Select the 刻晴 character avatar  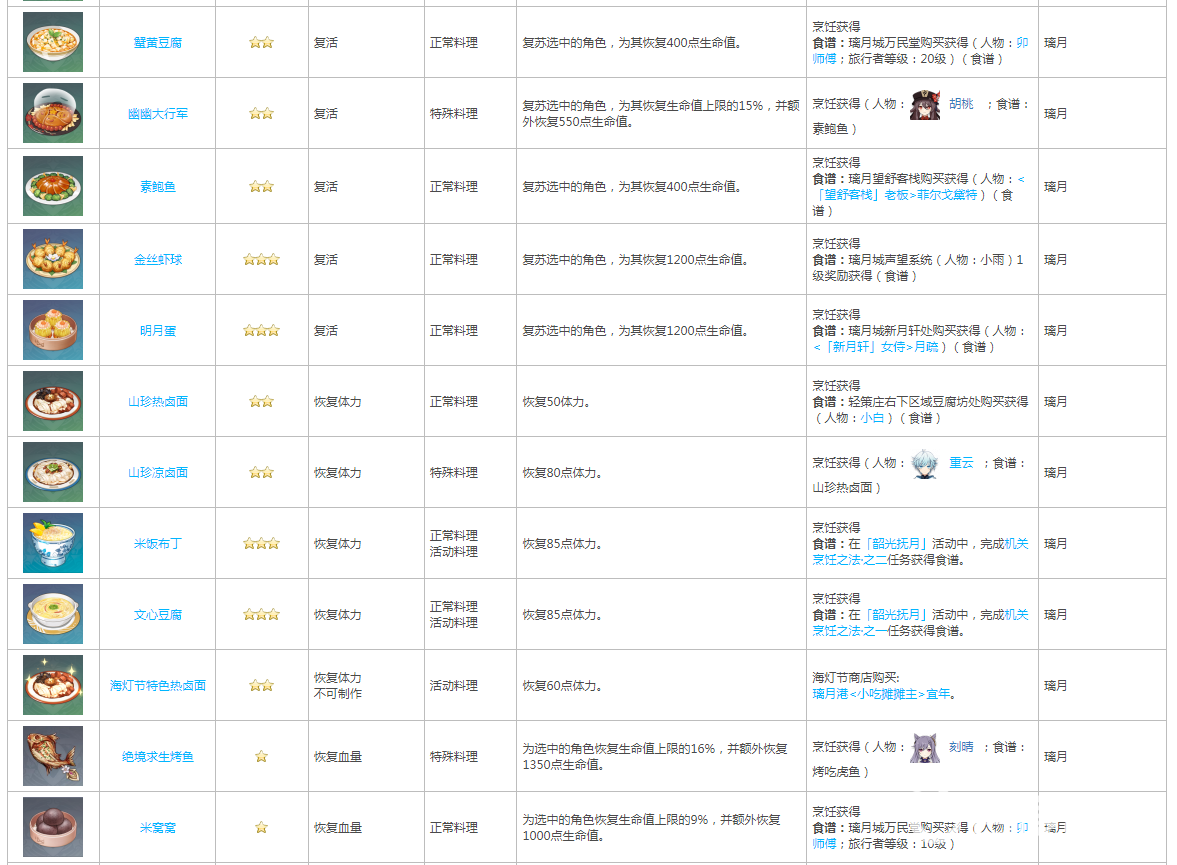(925, 748)
